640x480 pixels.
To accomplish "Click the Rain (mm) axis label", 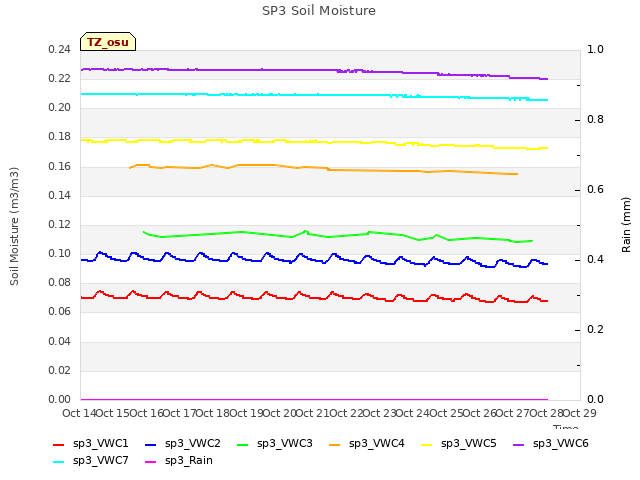I will pyautogui.click(x=626, y=225).
